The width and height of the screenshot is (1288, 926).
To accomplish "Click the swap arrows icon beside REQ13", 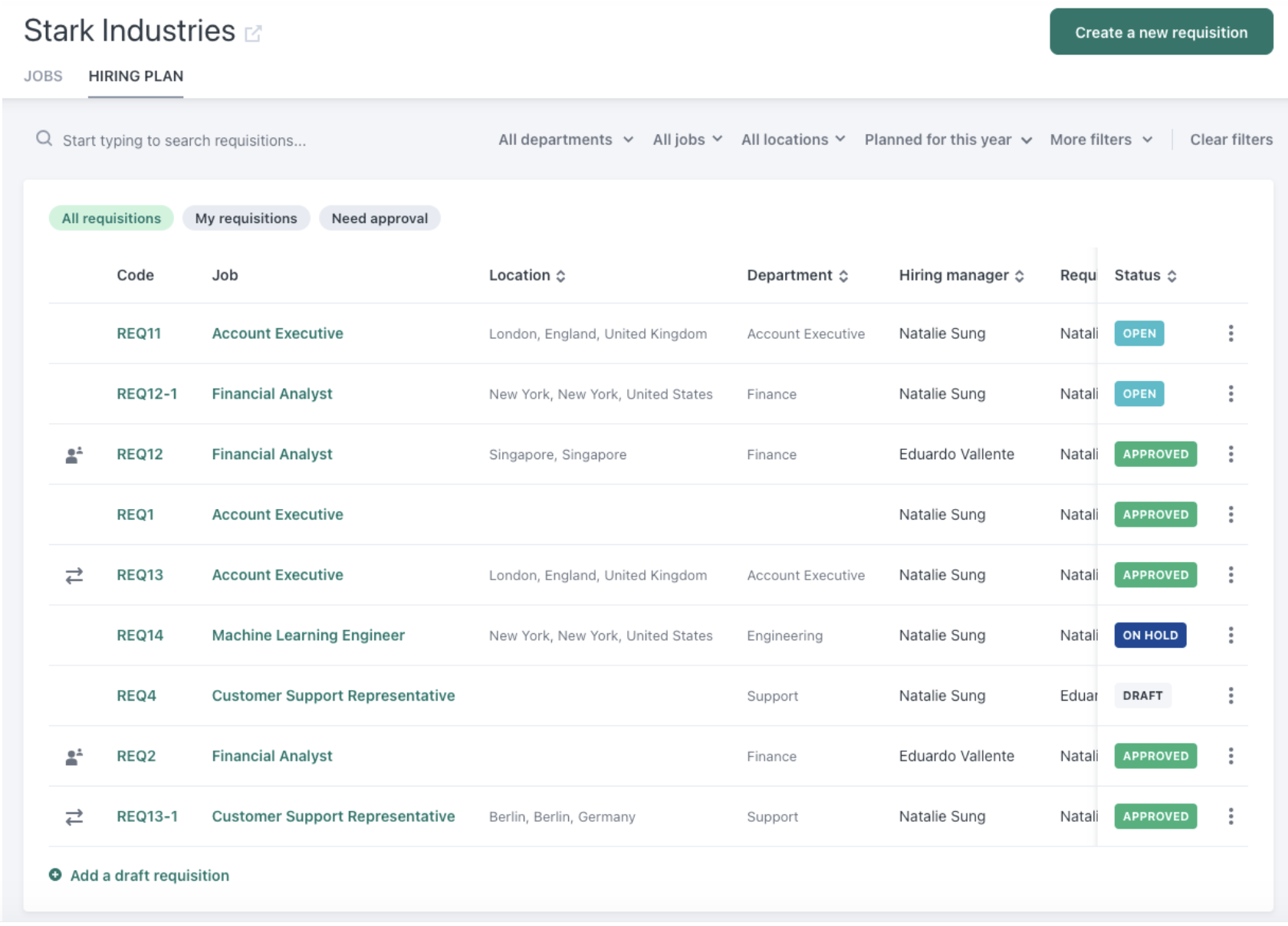I will click(x=74, y=576).
